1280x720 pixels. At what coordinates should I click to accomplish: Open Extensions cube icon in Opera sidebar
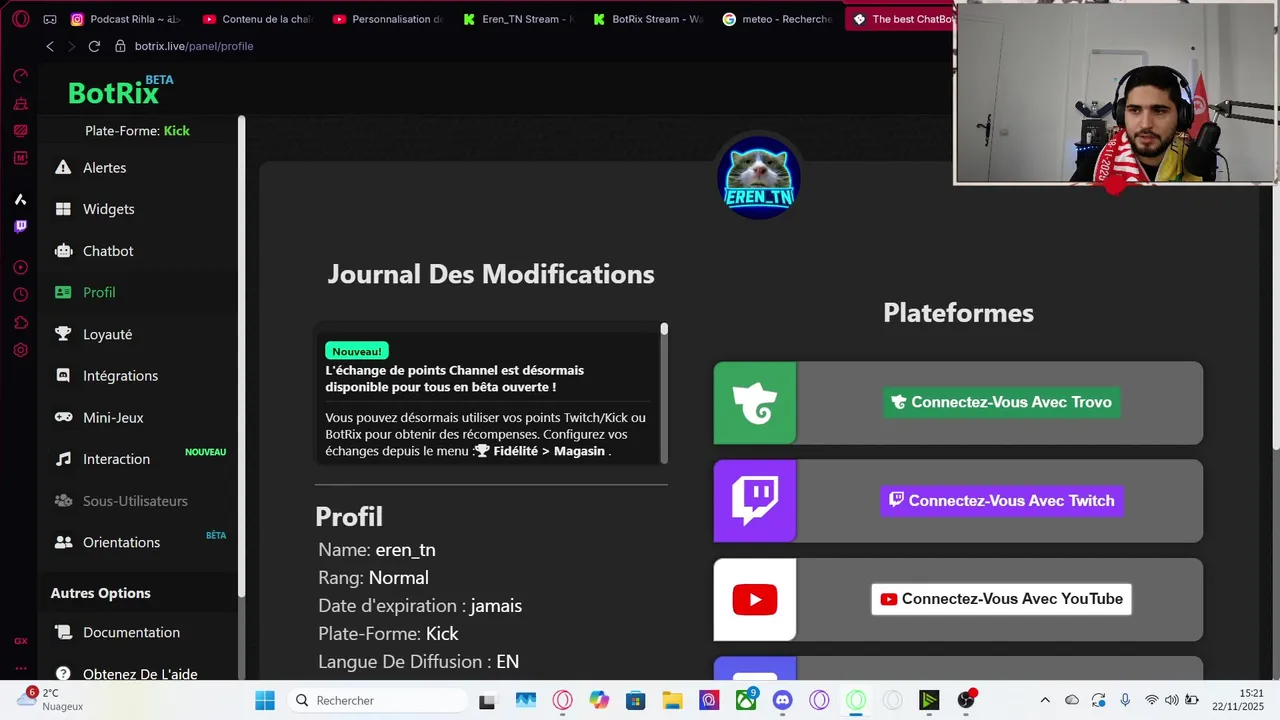[x=20, y=322]
